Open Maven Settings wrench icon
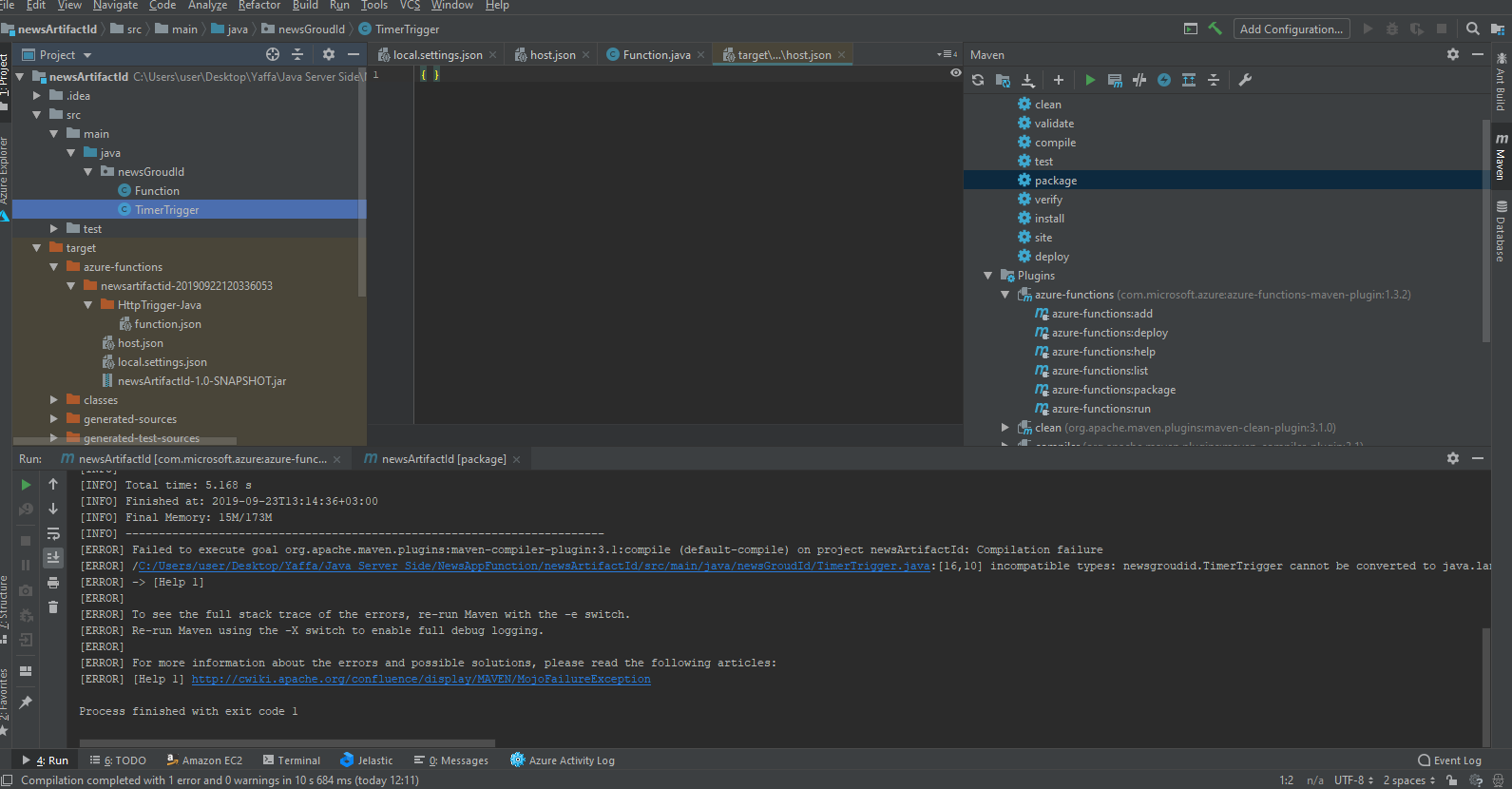 pyautogui.click(x=1245, y=81)
